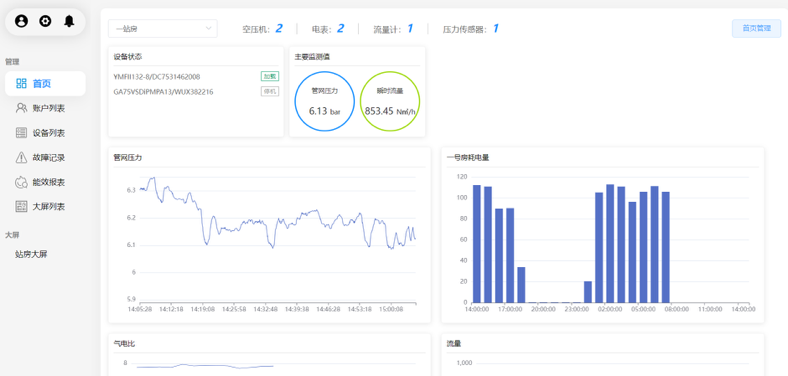The width and height of the screenshot is (788, 376).
Task: Select device GA75VSDIPMPA13/WUX382216
Action: (163, 92)
